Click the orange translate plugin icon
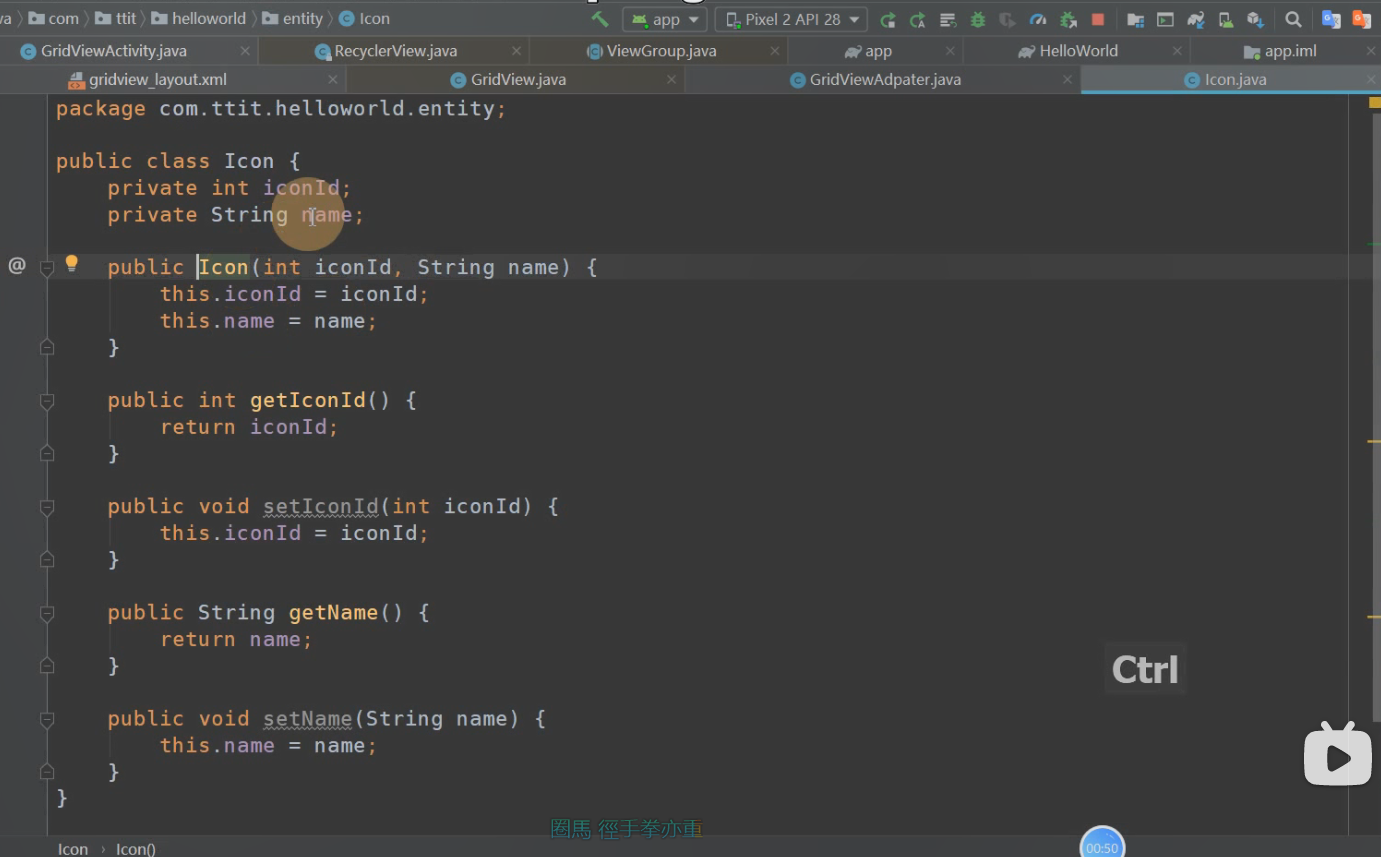 (1361, 19)
